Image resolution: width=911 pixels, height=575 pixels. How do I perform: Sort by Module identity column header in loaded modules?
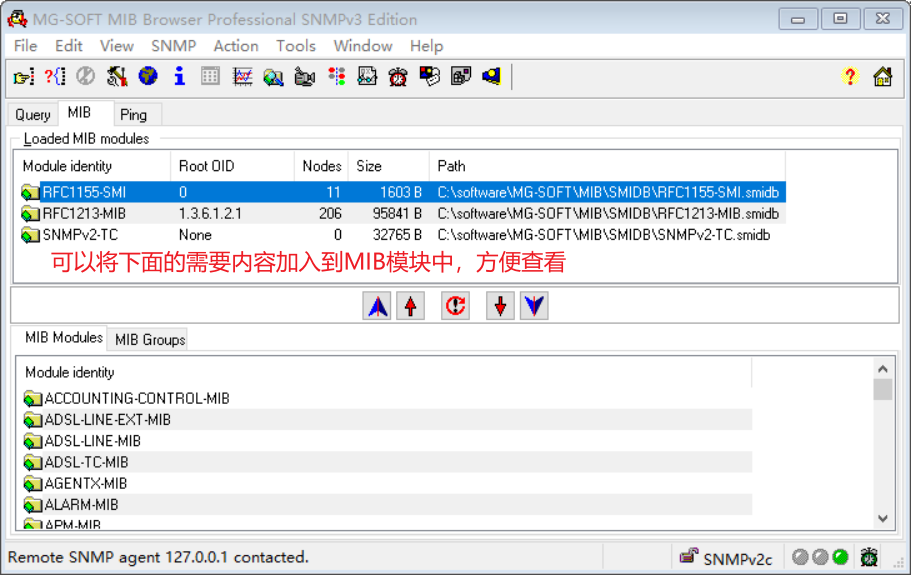[x=92, y=166]
